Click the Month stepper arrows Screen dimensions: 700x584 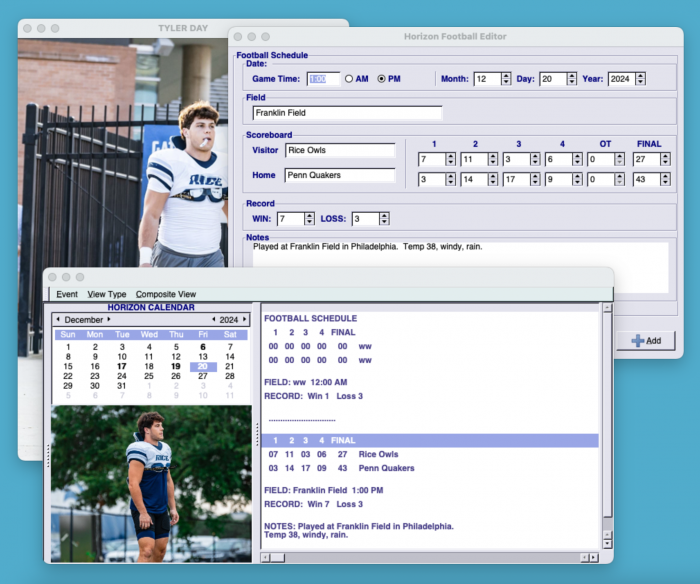pos(507,79)
